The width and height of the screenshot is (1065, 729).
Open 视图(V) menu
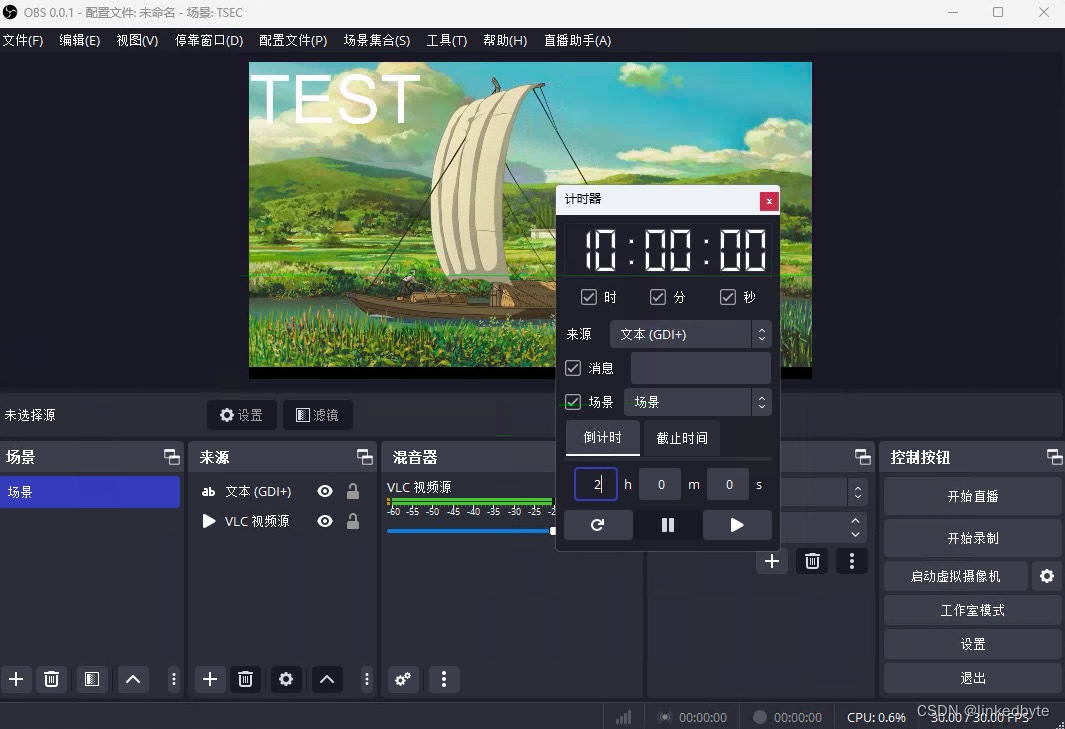coord(137,40)
